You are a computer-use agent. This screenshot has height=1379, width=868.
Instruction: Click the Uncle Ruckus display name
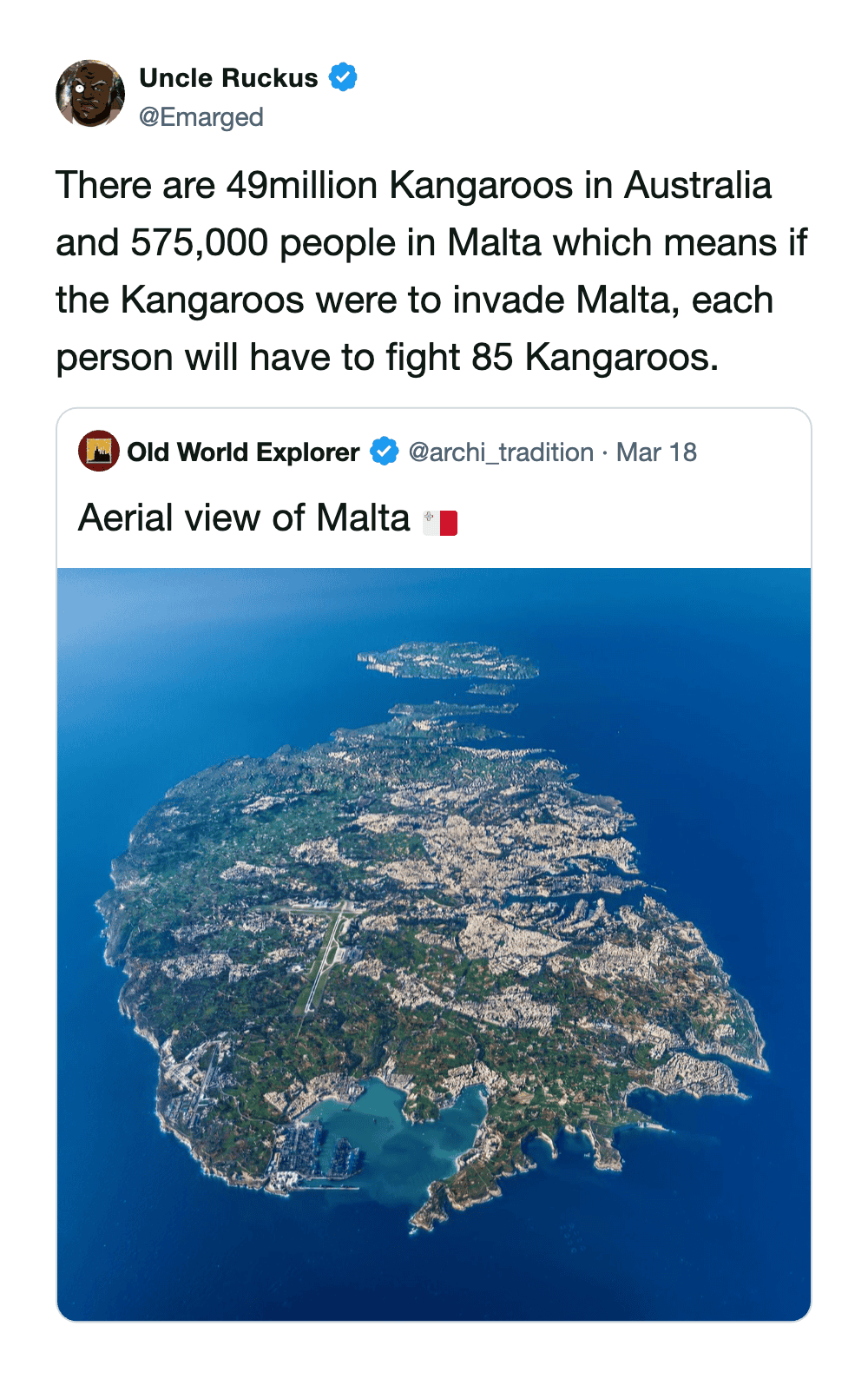(228, 78)
